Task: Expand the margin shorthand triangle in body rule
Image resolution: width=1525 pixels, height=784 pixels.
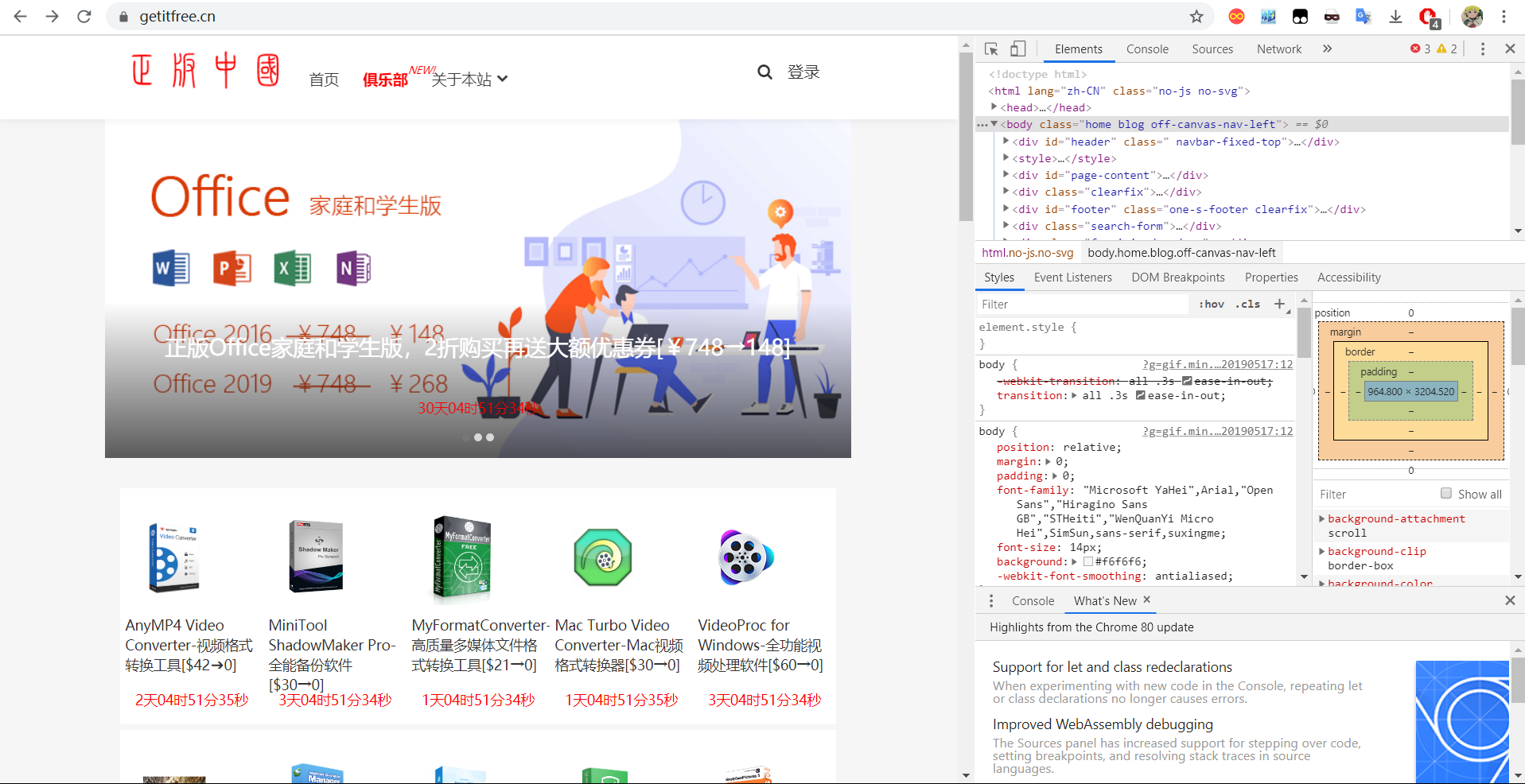Action: click(1048, 461)
